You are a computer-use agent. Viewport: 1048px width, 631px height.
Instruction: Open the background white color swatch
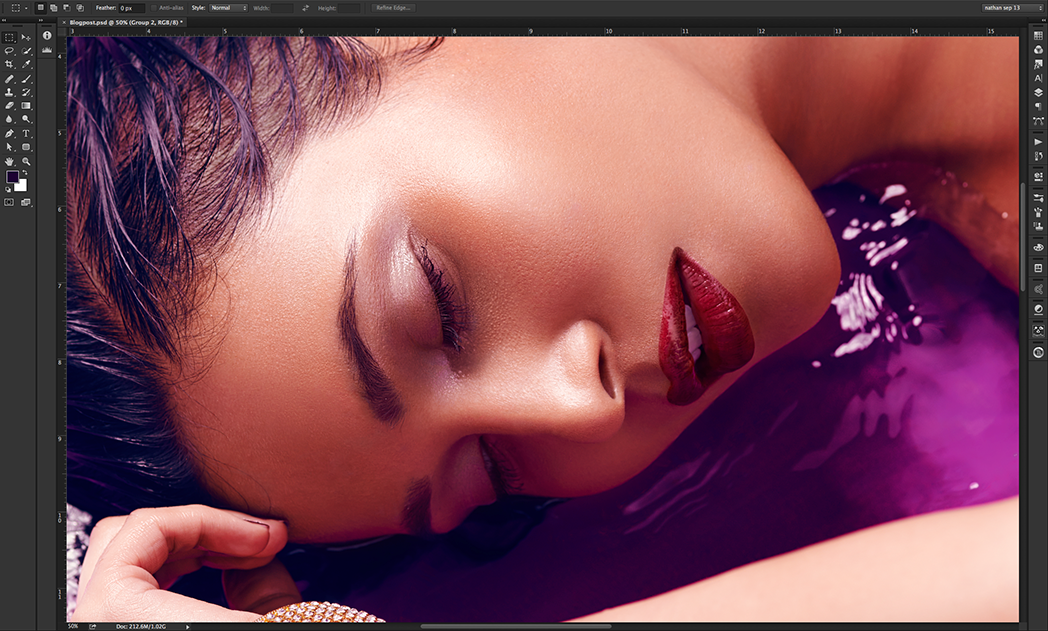pyautogui.click(x=22, y=186)
